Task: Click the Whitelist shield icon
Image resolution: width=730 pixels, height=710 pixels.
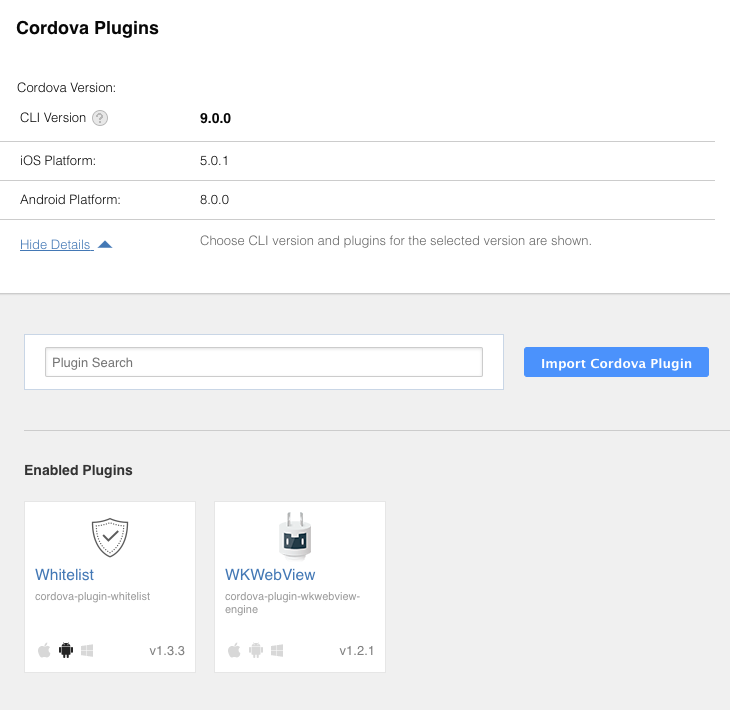Action: pyautogui.click(x=110, y=537)
